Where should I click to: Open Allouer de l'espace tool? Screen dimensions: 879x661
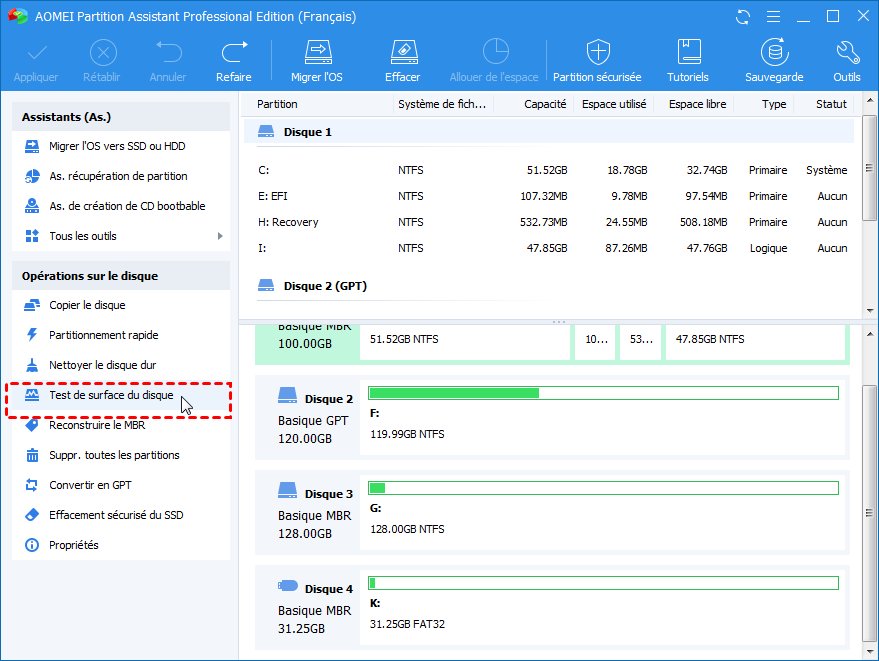tap(494, 61)
